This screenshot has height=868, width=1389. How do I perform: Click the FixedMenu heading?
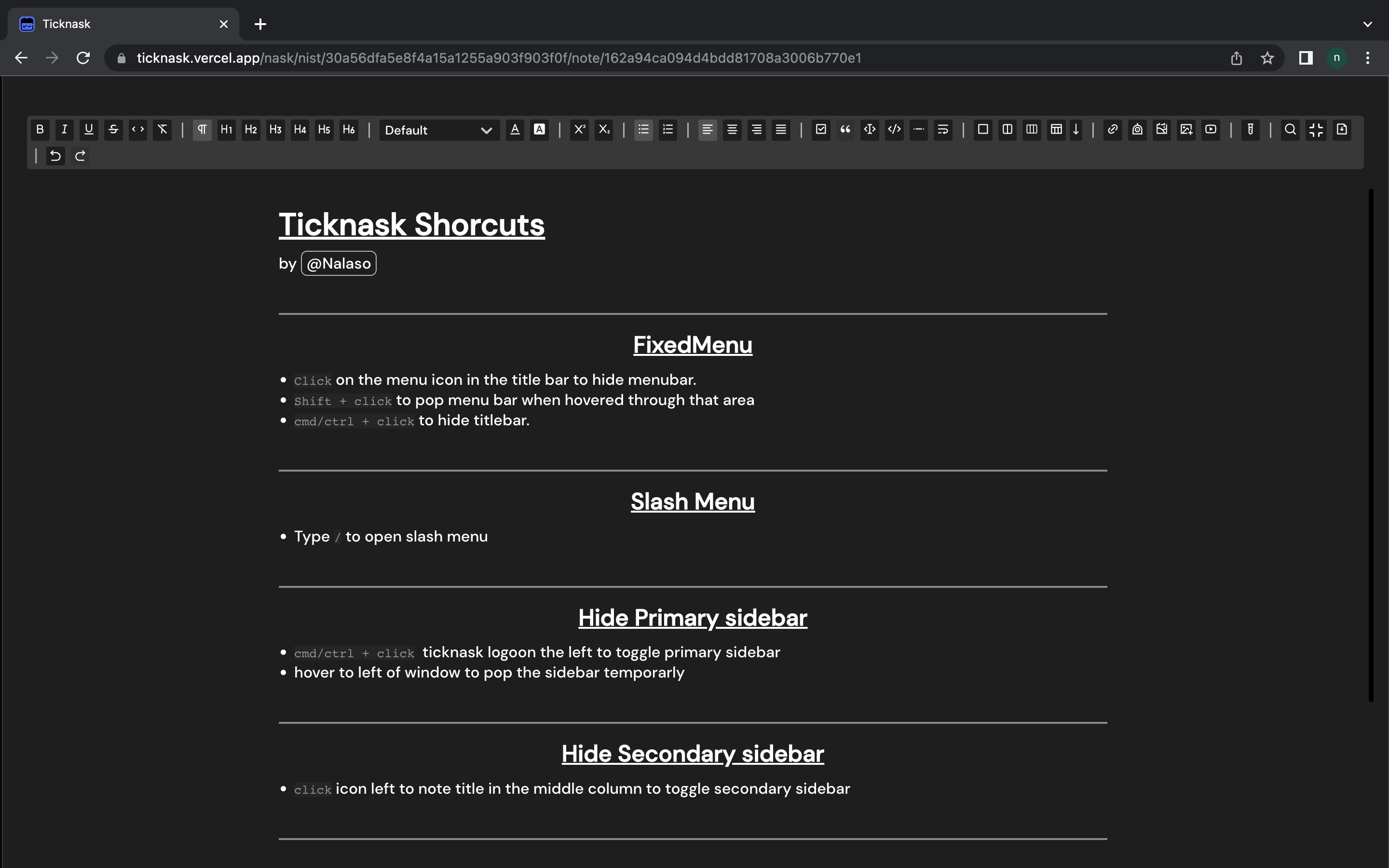pyautogui.click(x=693, y=345)
